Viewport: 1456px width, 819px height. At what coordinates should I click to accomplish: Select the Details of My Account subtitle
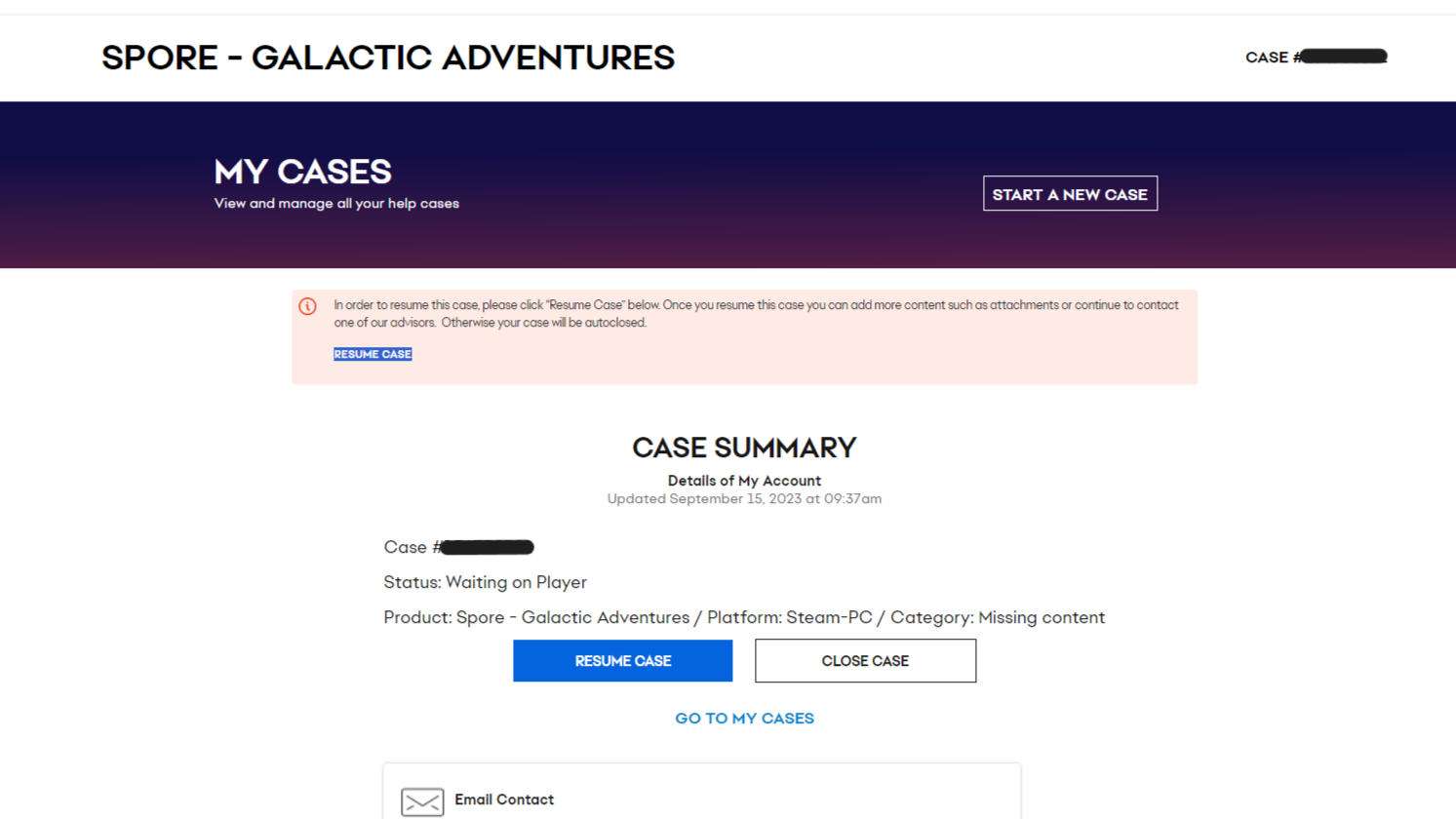744,481
